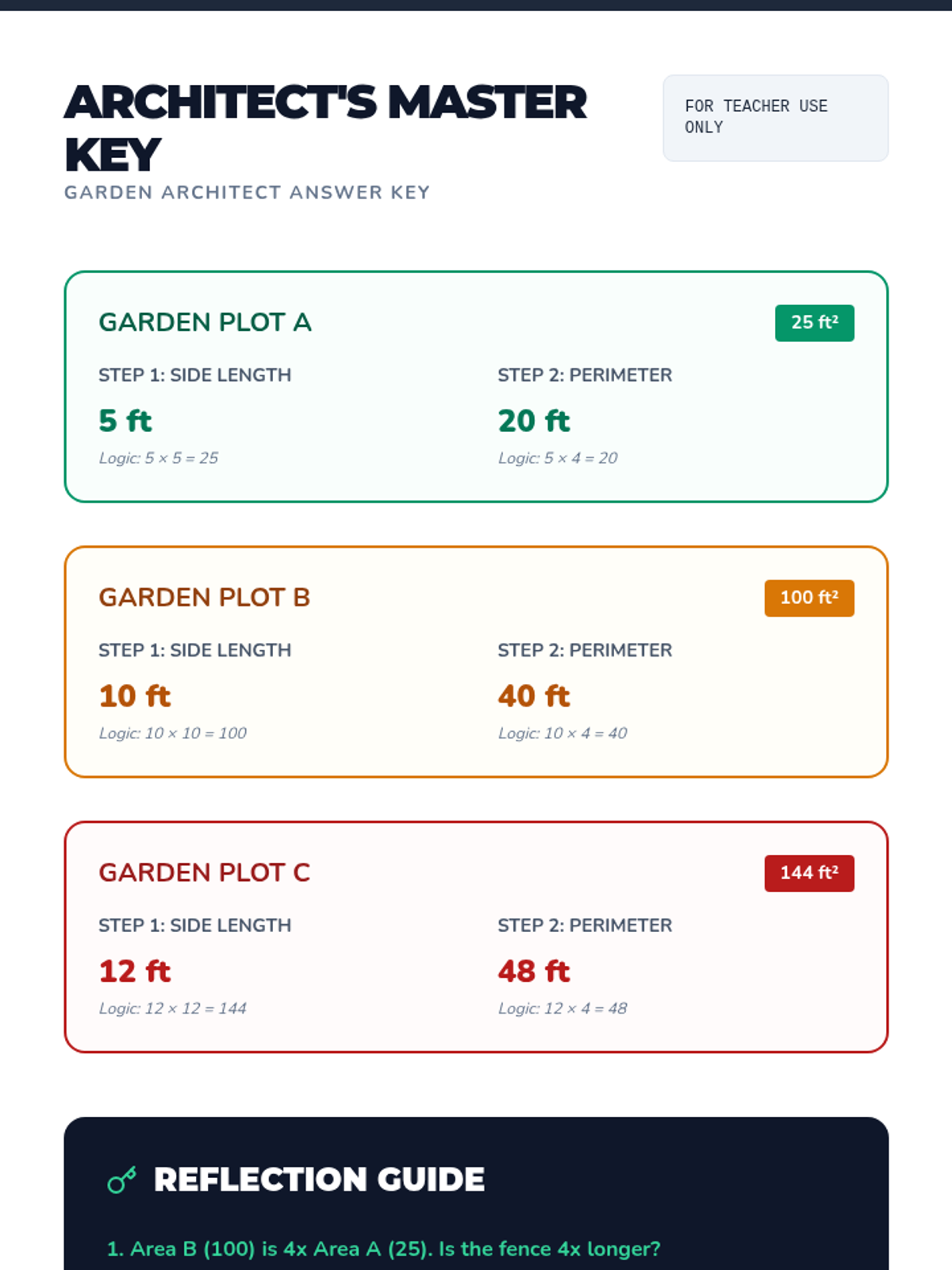Select the Garden Plot A heading
Image resolution: width=952 pixels, height=1270 pixels.
[x=205, y=322]
